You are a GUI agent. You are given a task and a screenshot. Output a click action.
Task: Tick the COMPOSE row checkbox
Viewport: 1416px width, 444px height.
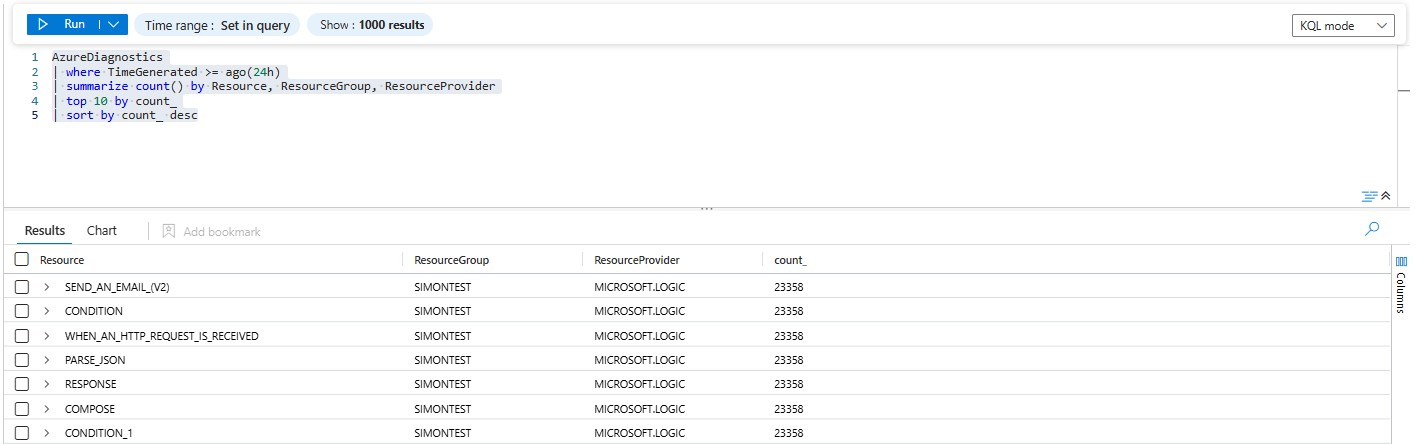click(22, 409)
